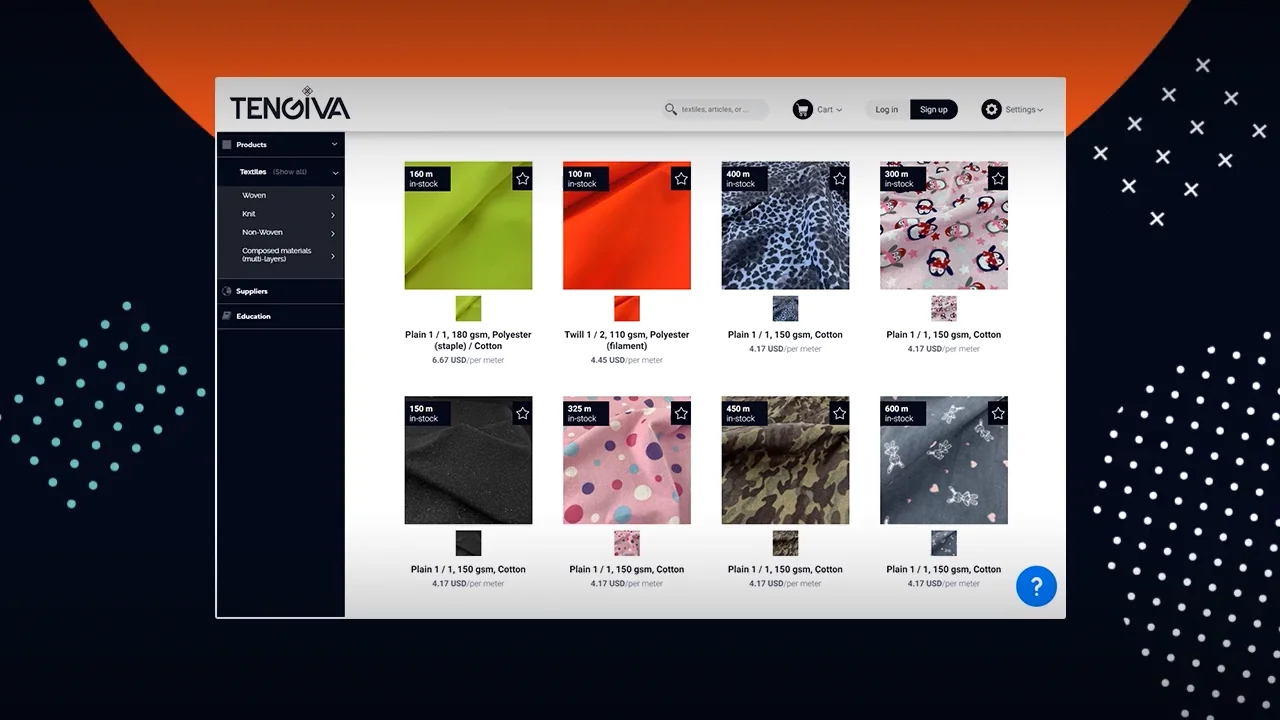Open the orange twill product image
1280x720 pixels.
(x=627, y=226)
